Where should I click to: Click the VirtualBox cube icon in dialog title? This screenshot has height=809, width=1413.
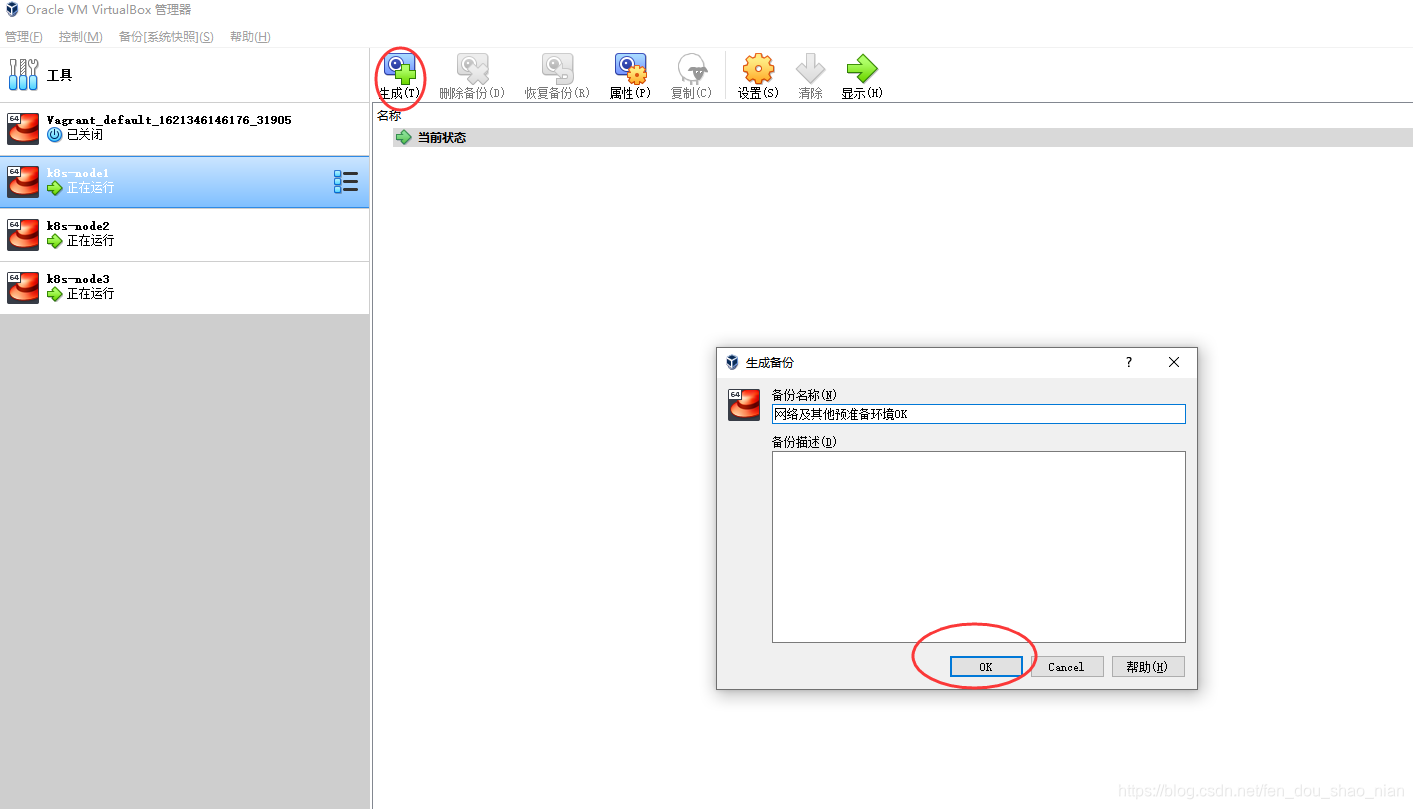(732, 362)
